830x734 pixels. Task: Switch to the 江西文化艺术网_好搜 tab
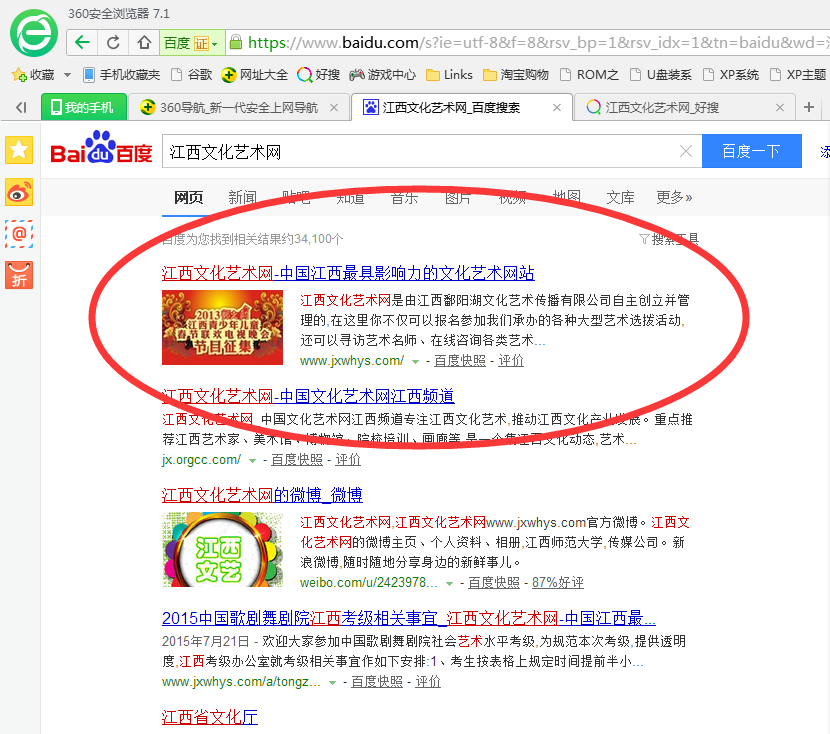point(684,107)
